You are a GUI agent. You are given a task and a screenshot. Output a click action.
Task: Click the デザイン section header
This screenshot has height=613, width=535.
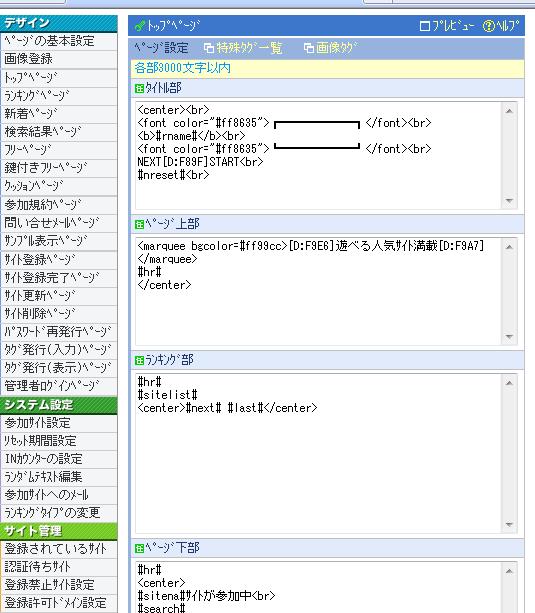click(59, 23)
